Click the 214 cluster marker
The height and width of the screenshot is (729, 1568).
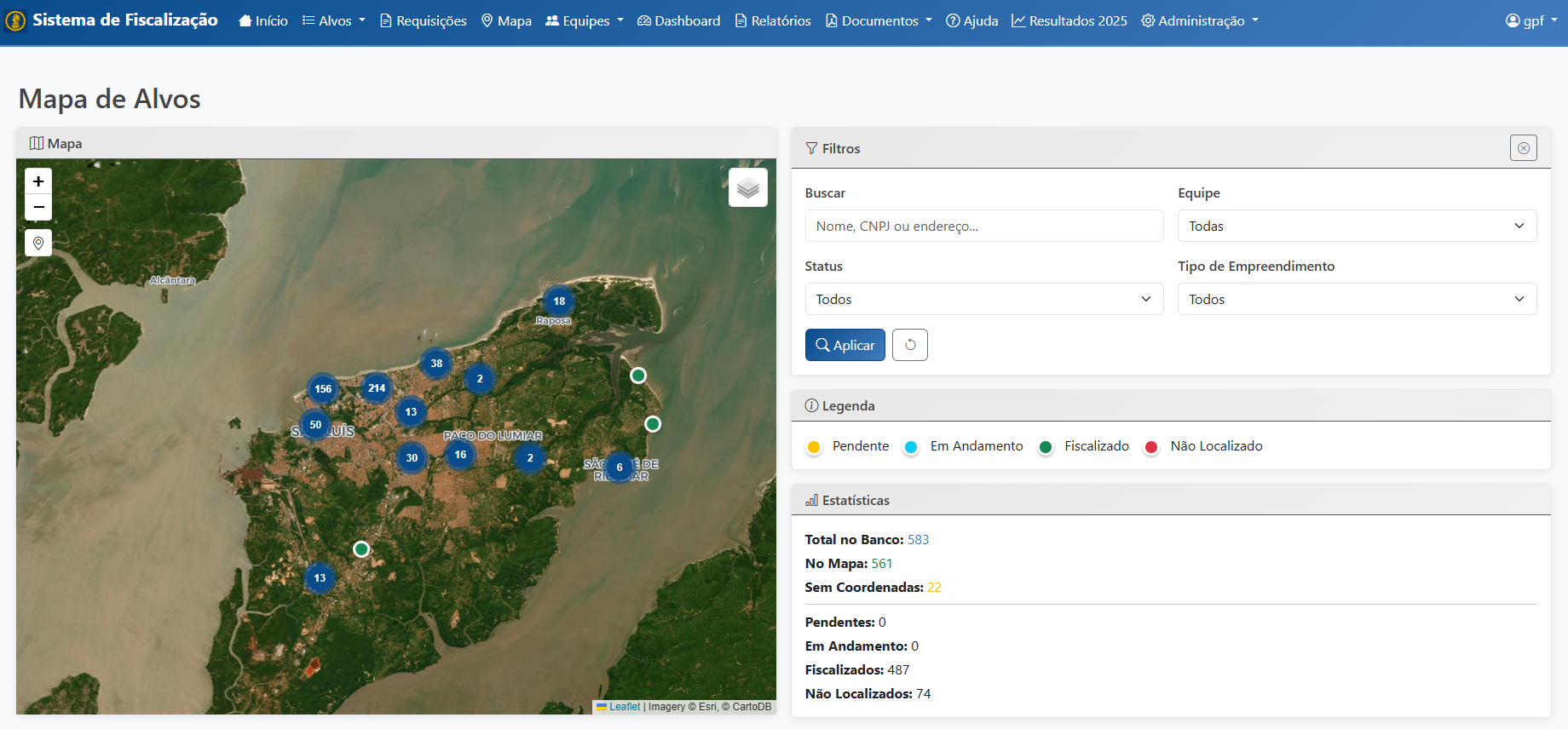coord(377,388)
